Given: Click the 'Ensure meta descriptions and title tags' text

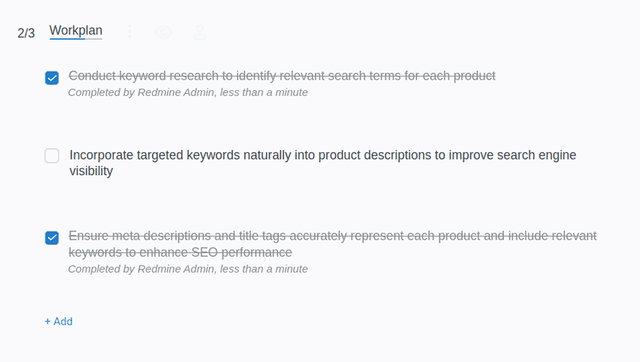Looking at the screenshot, I should [x=332, y=244].
